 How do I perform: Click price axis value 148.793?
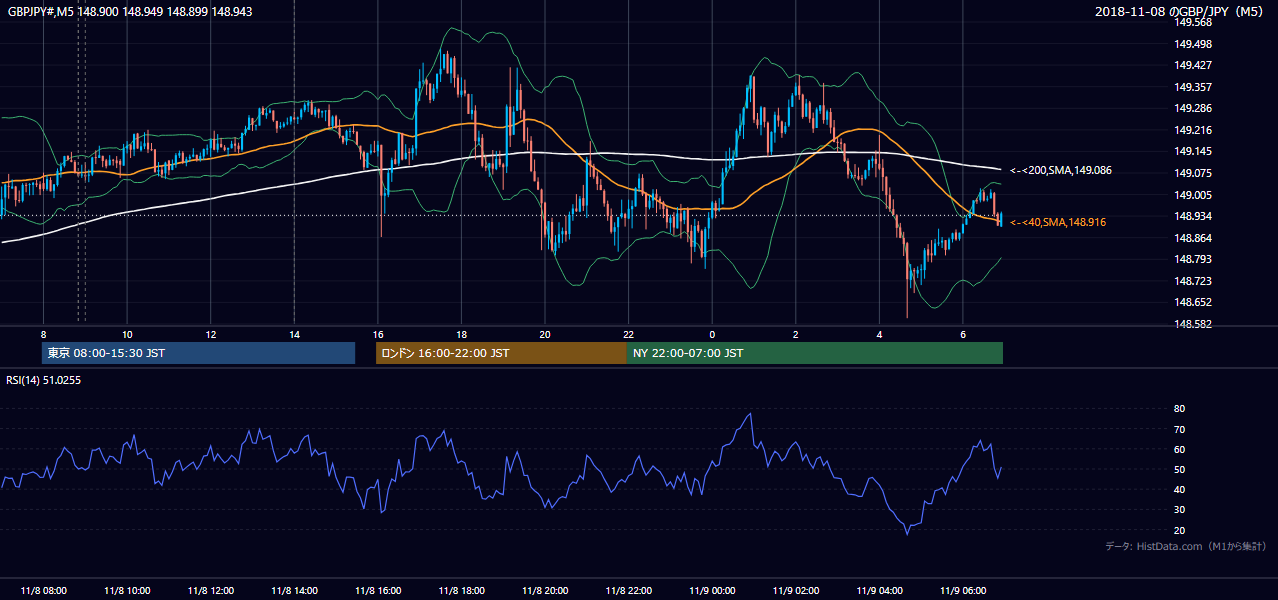pos(1194,259)
